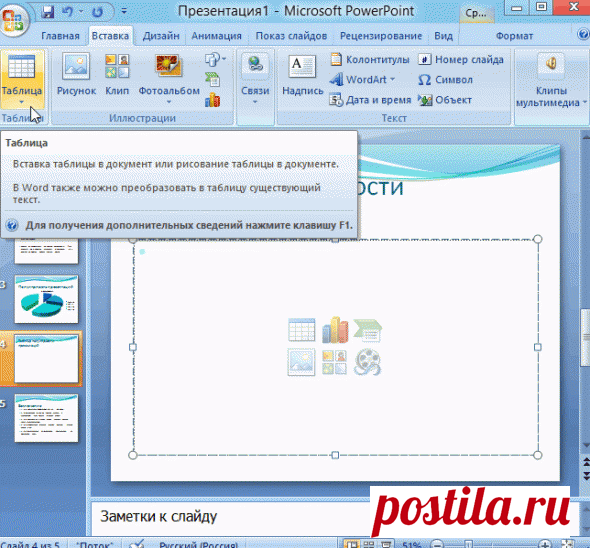Viewport: 590px width, 548px height.
Task: Insert a Символ from the ribbon
Action: click(x=446, y=80)
